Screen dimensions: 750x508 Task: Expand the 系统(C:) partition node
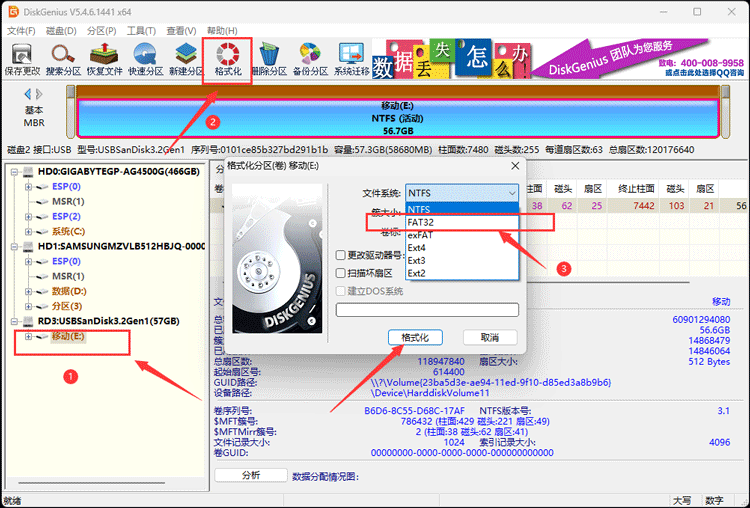point(28,232)
